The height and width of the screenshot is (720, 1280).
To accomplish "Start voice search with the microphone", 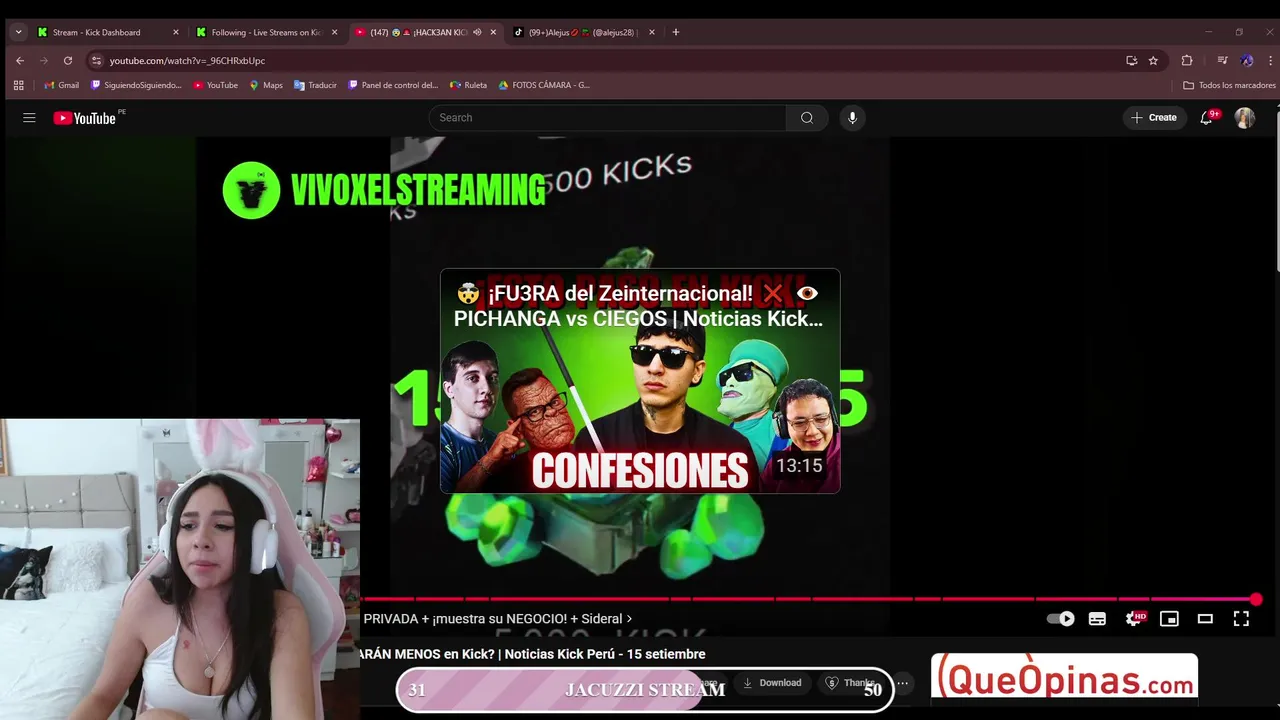I will click(x=852, y=118).
